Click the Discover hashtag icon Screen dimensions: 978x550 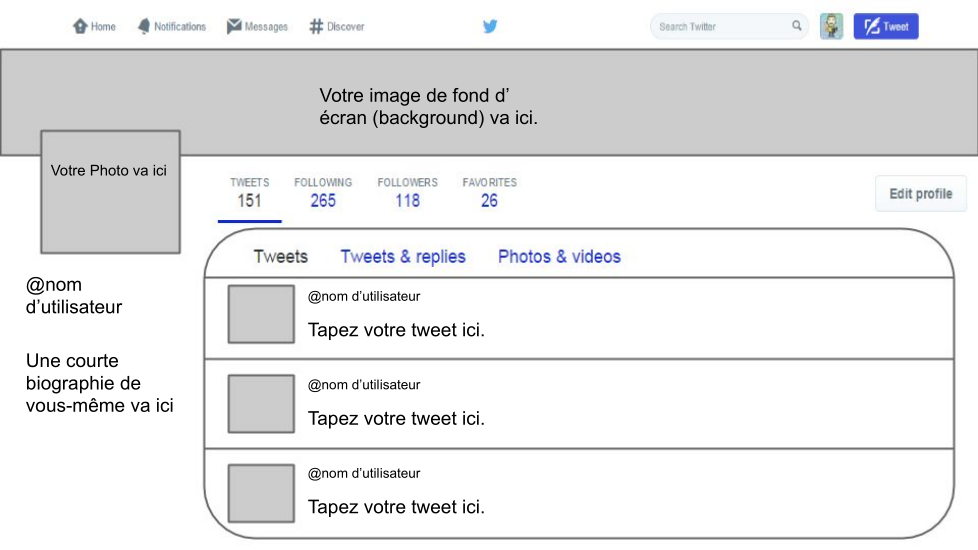[316, 27]
